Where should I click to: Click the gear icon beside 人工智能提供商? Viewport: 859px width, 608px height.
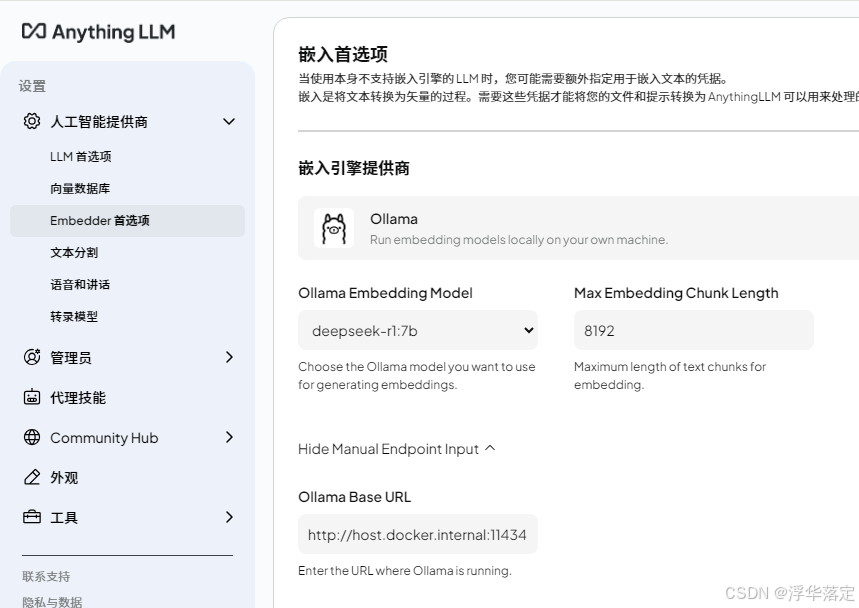pyautogui.click(x=32, y=121)
